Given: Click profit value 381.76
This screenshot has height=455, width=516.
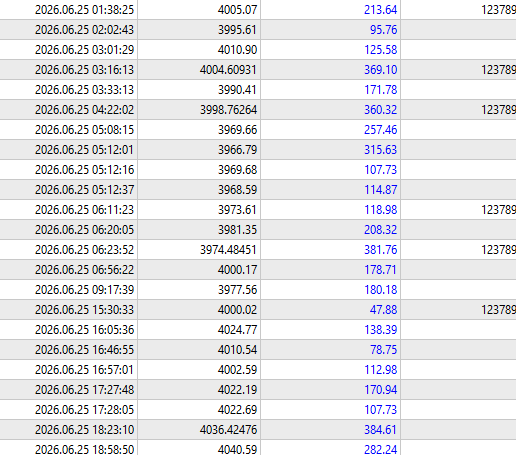Looking at the screenshot, I should point(380,250).
